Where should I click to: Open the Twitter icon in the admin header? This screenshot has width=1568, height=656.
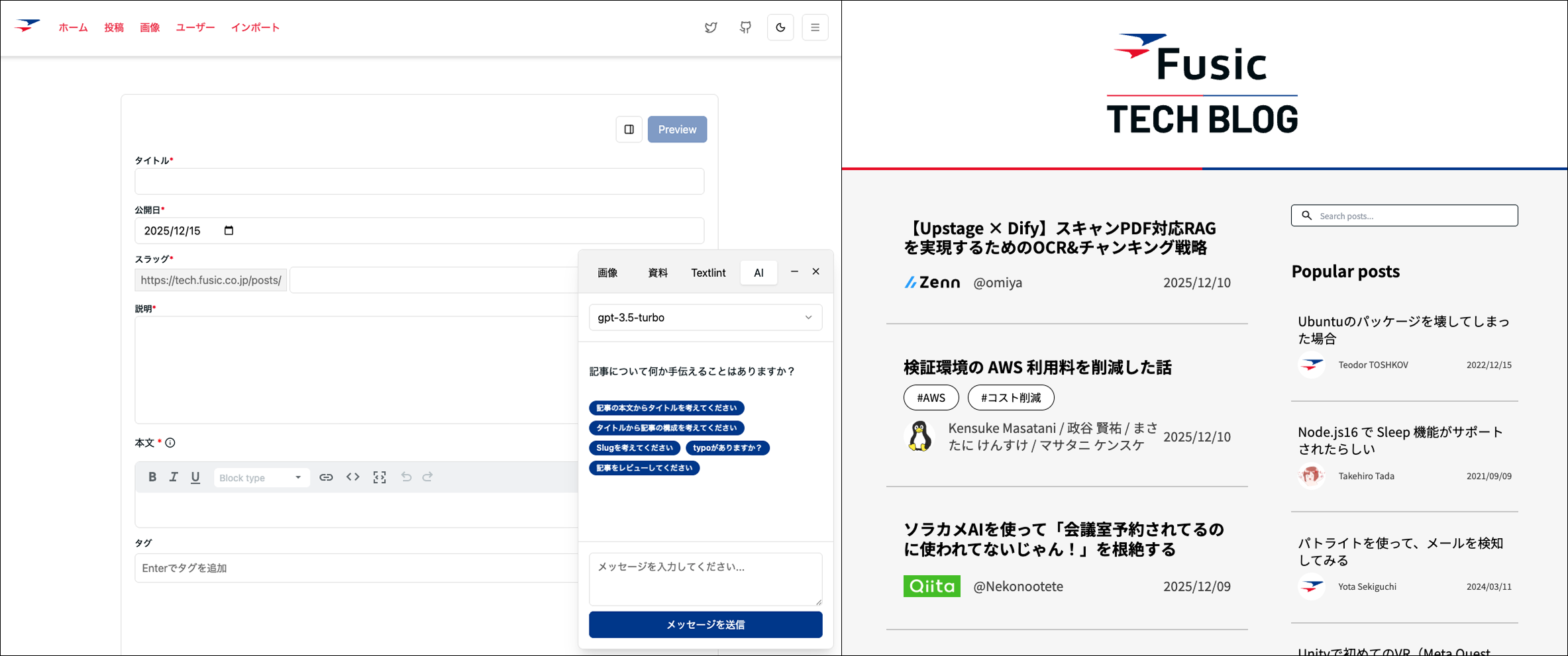tap(711, 27)
